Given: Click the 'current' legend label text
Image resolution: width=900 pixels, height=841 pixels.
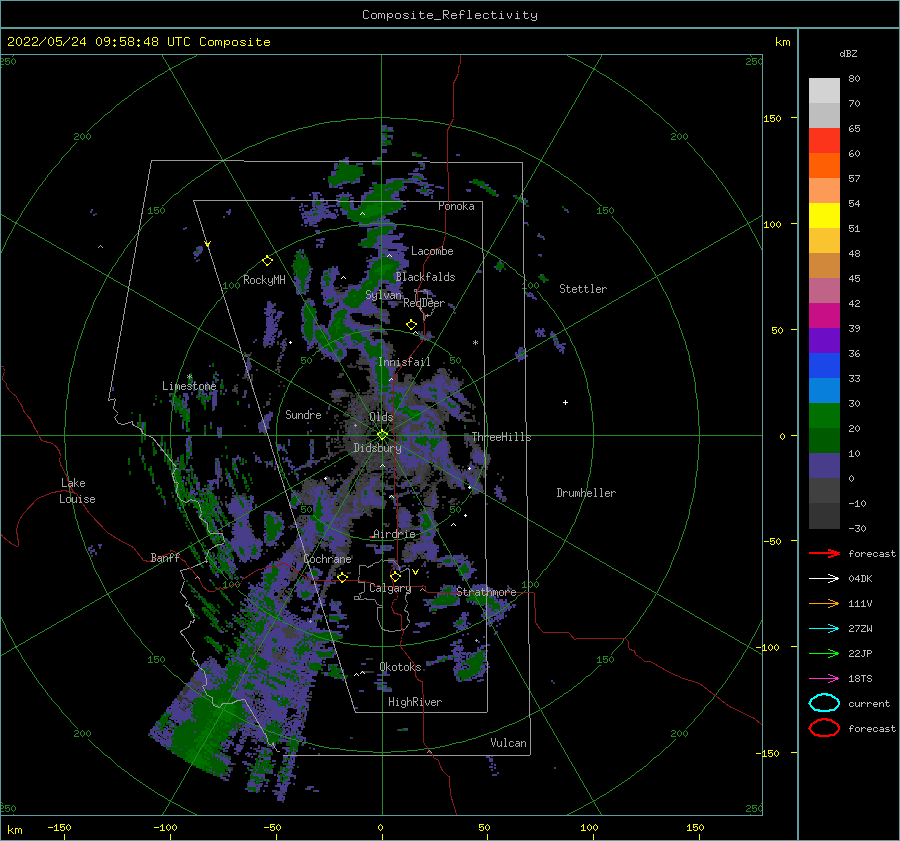Looking at the screenshot, I should click(869, 703).
